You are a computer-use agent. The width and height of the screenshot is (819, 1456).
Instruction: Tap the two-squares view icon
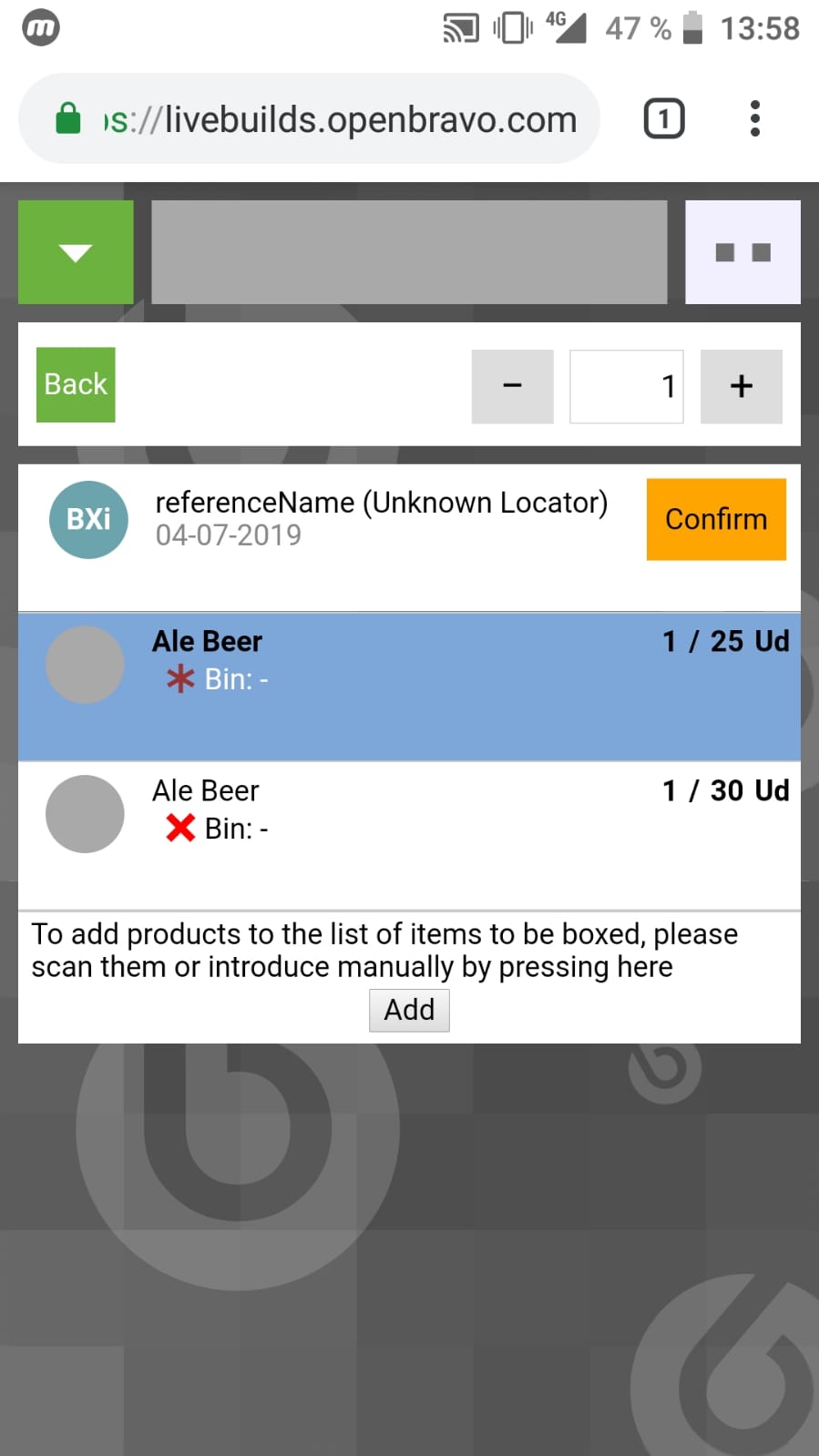pyautogui.click(x=742, y=252)
